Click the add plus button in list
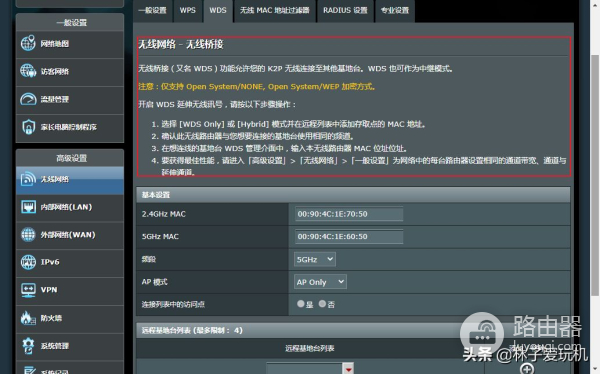The width and height of the screenshot is (600, 374). pos(527,369)
